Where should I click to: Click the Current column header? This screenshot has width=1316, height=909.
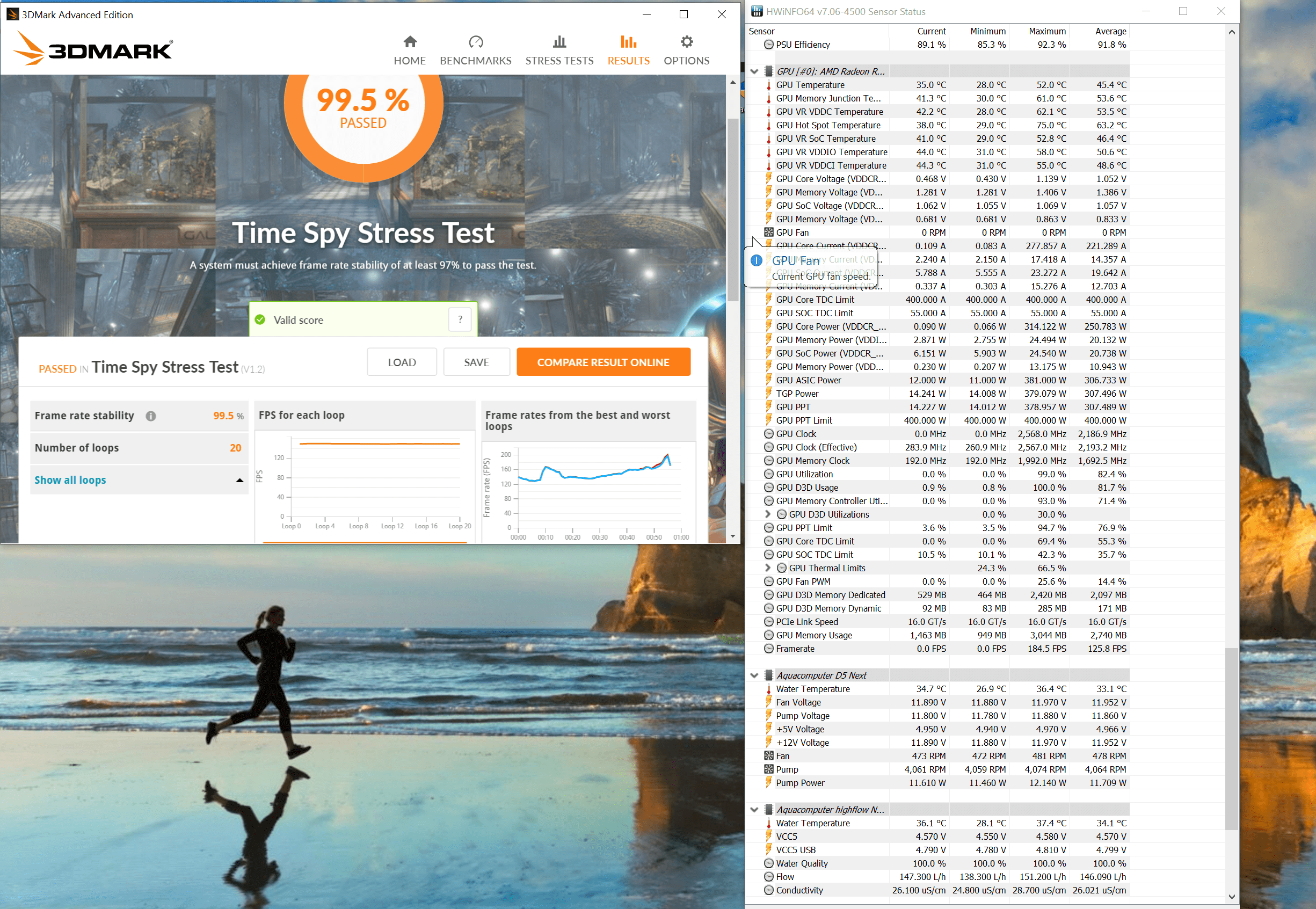pos(919,31)
